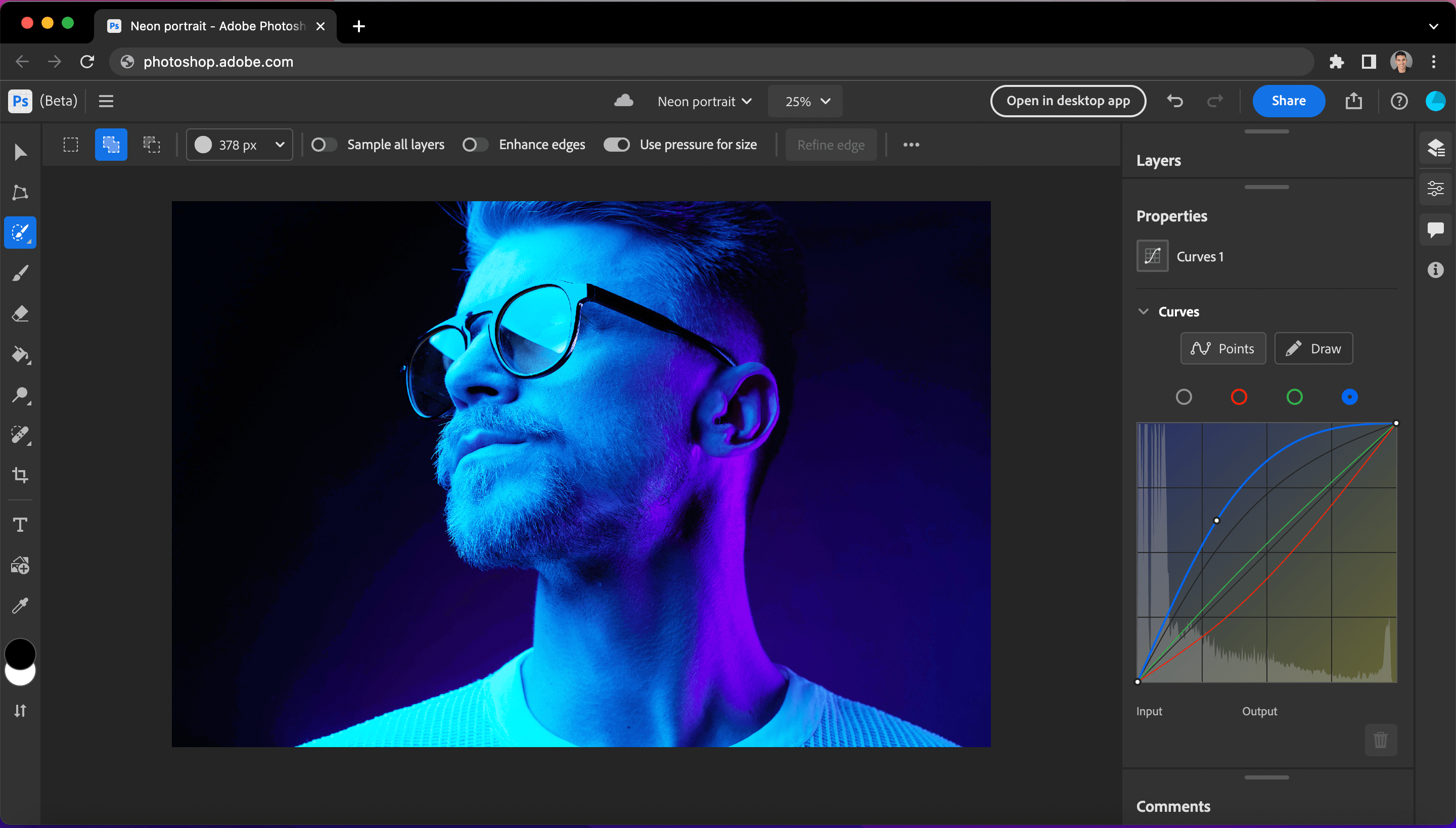Viewport: 1456px width, 828px height.
Task: Select the Type tool
Action: (19, 525)
